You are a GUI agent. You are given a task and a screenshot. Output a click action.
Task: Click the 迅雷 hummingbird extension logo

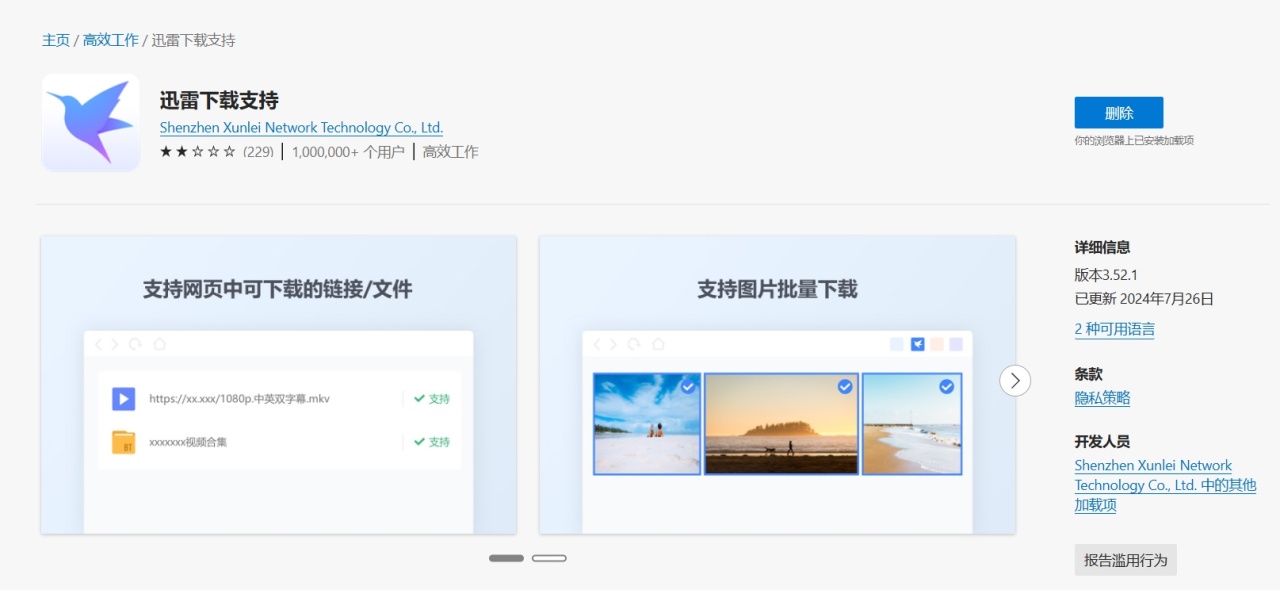[90, 123]
